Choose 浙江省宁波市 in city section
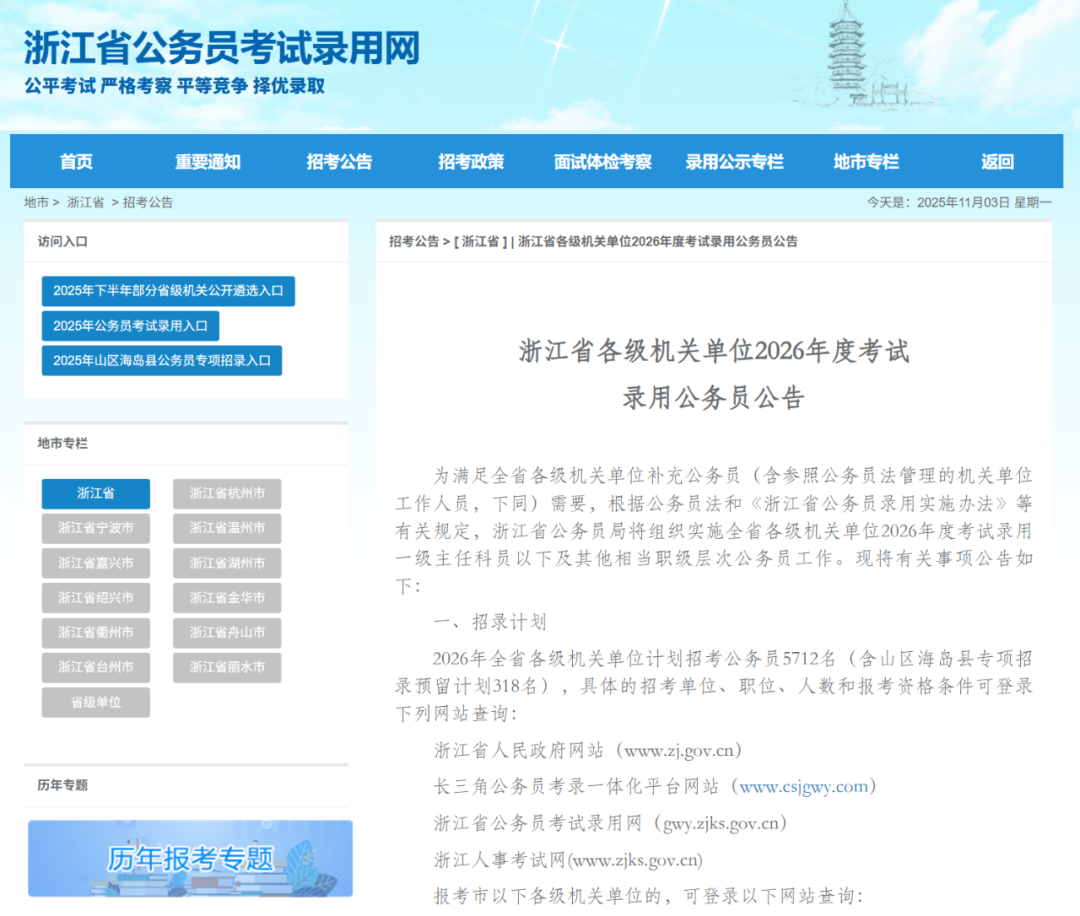This screenshot has width=1080, height=916. (96, 528)
